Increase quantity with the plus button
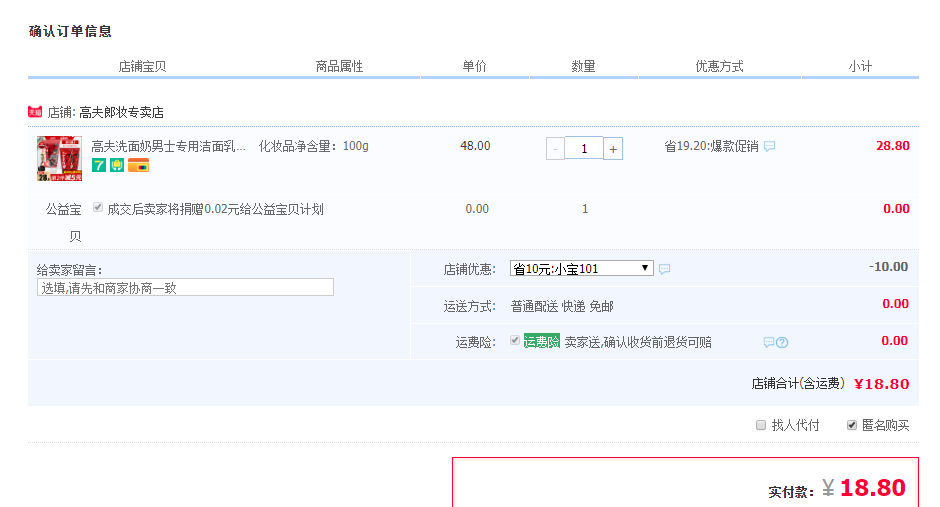This screenshot has height=507, width=940. click(x=613, y=149)
